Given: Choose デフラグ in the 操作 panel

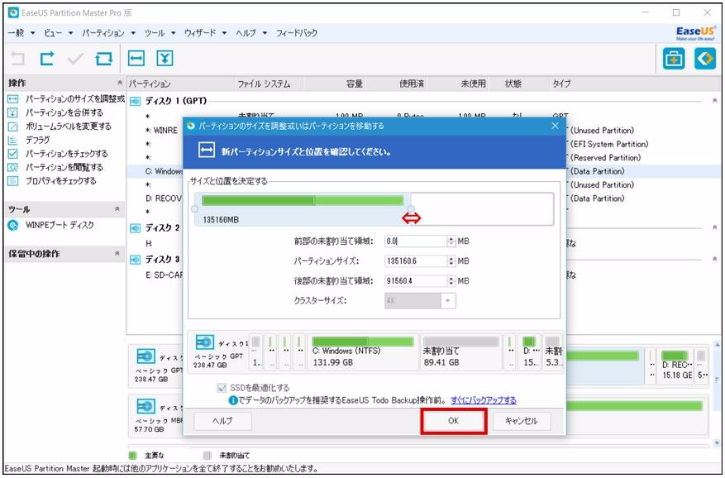Looking at the screenshot, I should 37,140.
